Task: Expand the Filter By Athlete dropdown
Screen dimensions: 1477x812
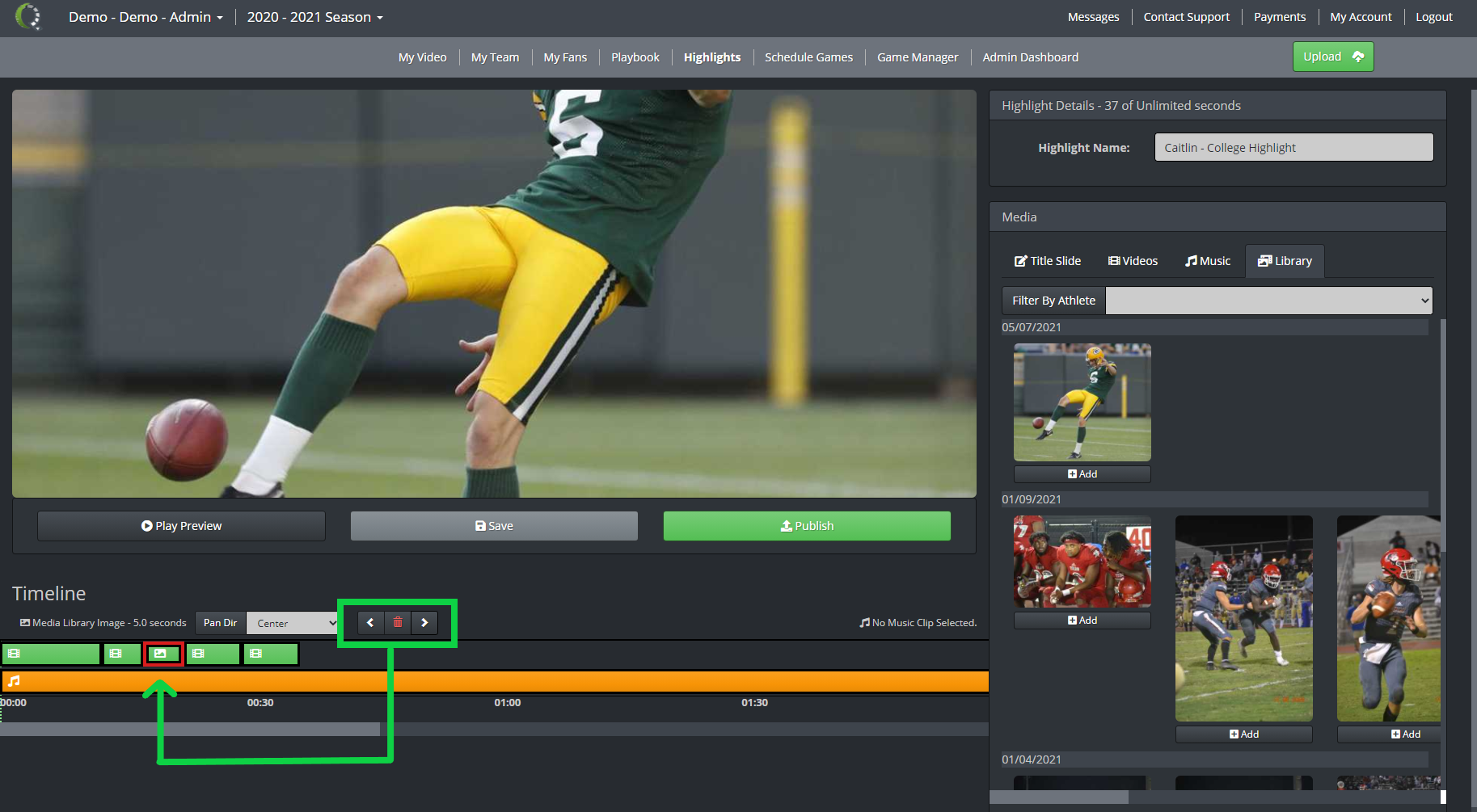Action: tap(1269, 301)
